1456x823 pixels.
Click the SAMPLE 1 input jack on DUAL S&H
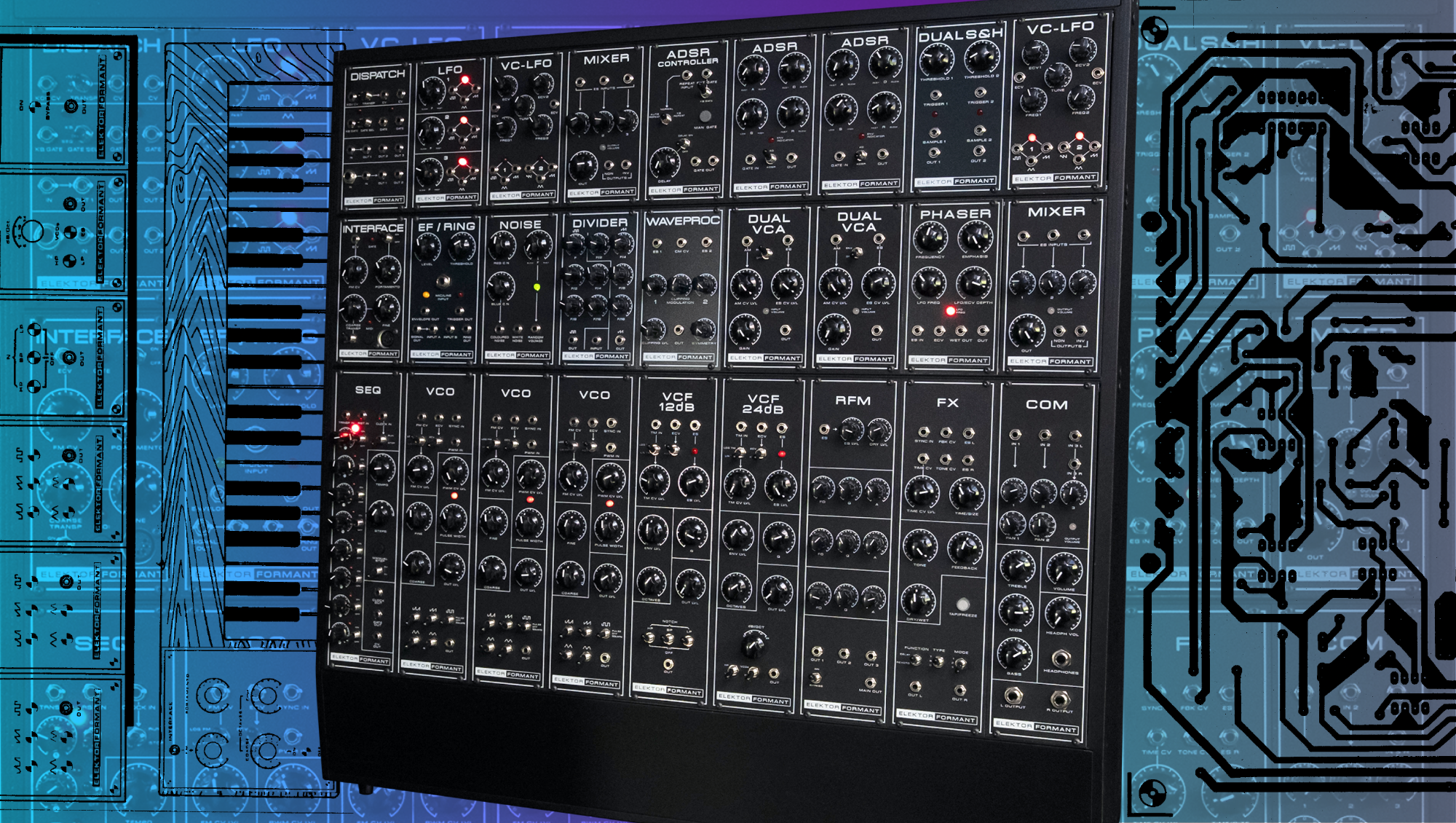click(x=935, y=132)
